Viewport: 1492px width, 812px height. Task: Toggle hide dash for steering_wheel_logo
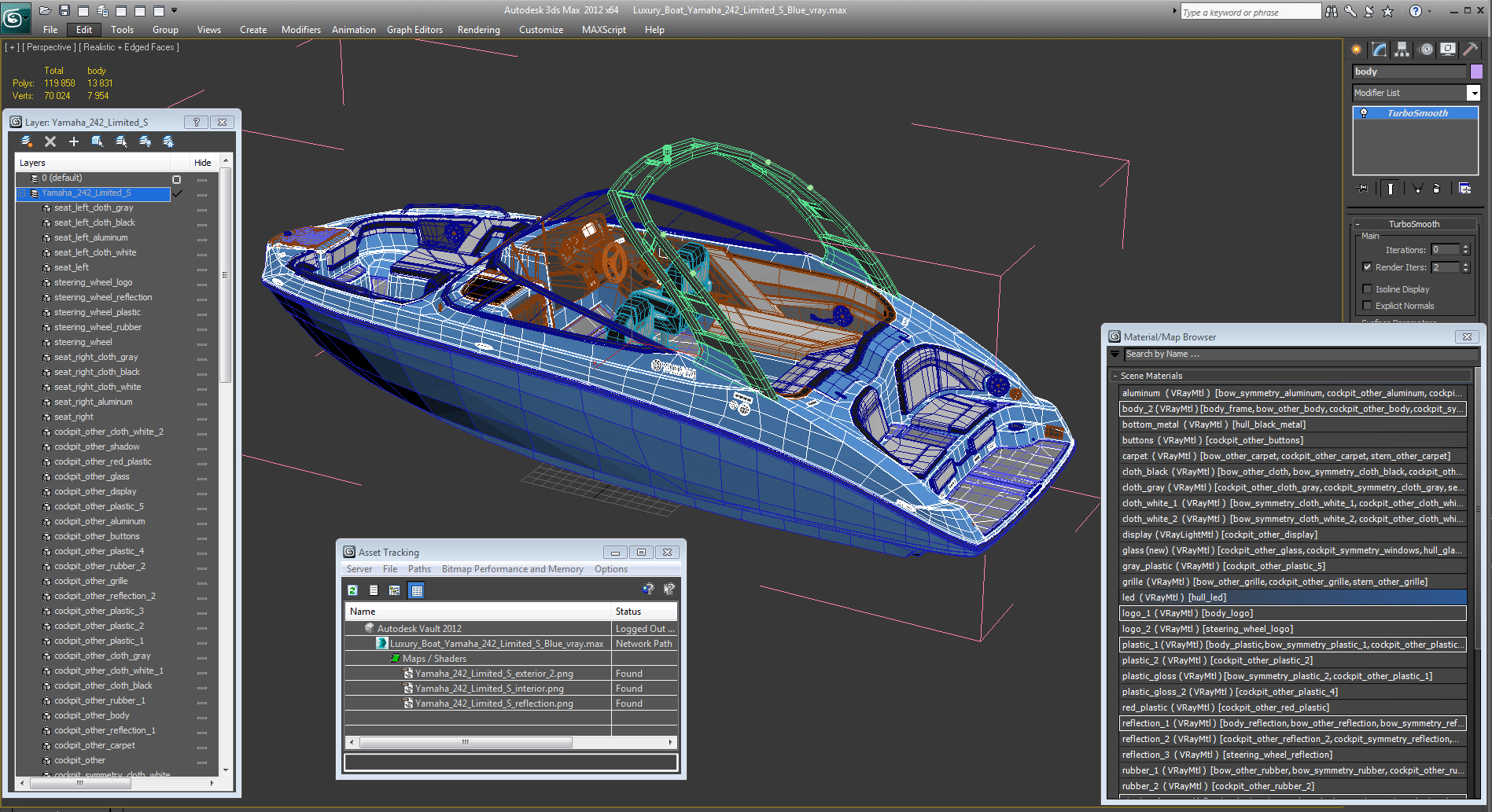point(202,283)
